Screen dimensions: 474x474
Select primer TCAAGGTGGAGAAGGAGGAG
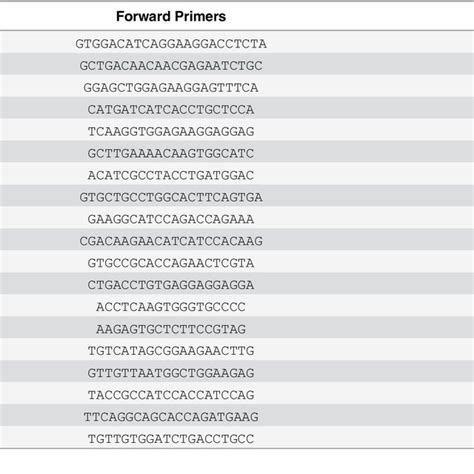171,131
